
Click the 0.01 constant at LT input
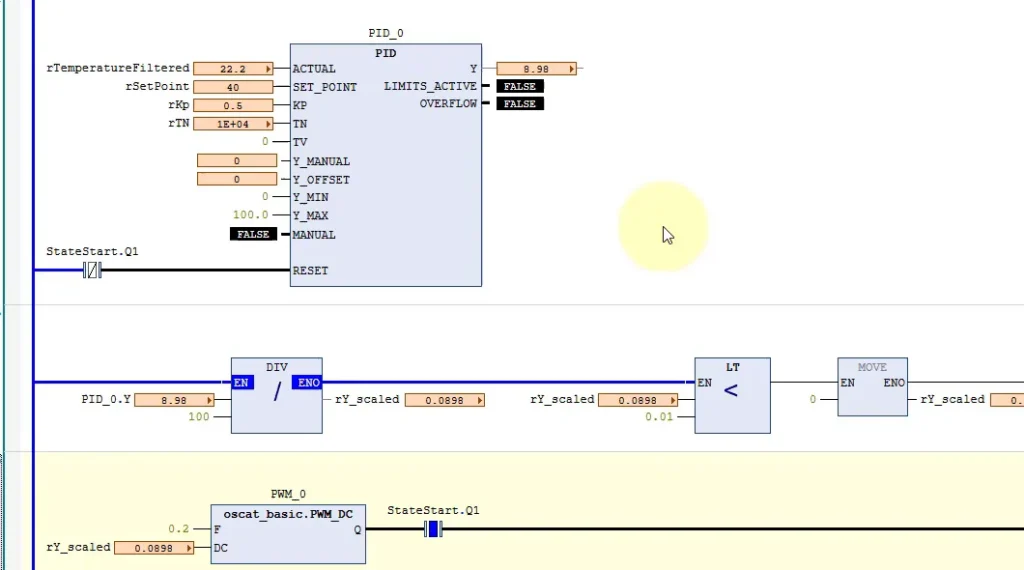(659, 417)
